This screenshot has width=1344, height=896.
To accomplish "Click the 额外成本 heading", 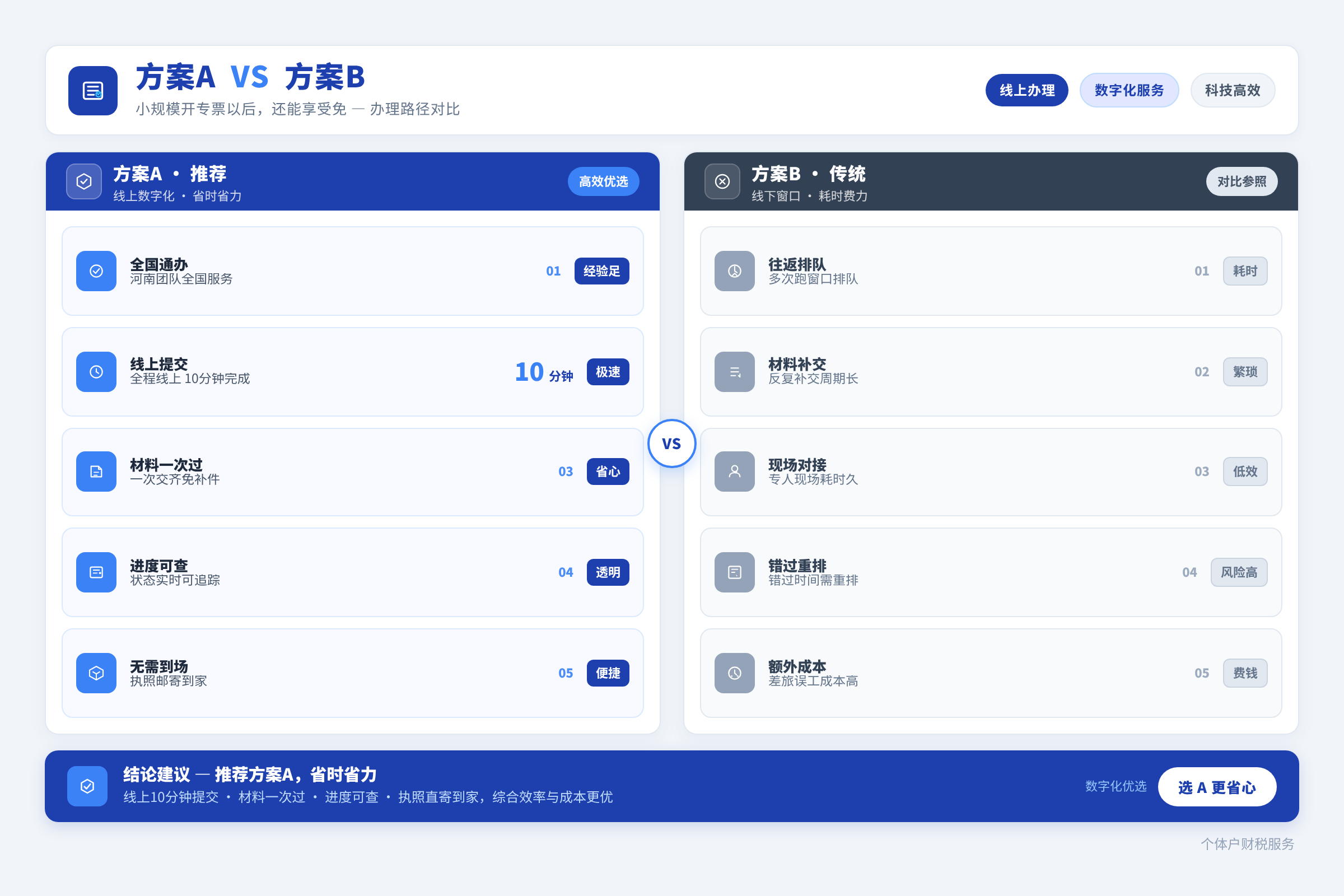I will pos(797,667).
